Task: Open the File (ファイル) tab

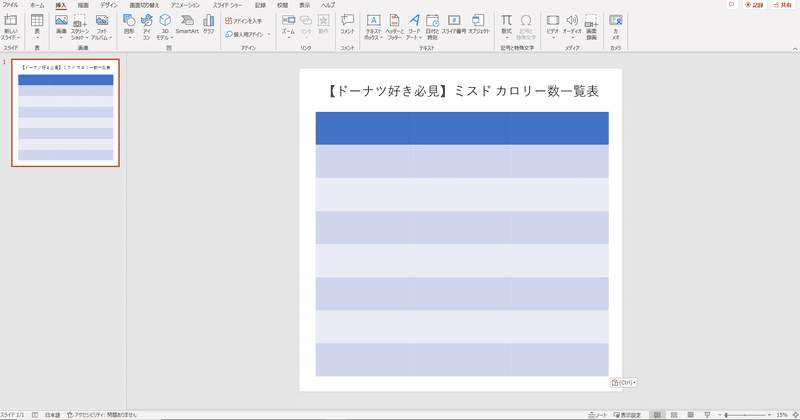Action: 11,5
